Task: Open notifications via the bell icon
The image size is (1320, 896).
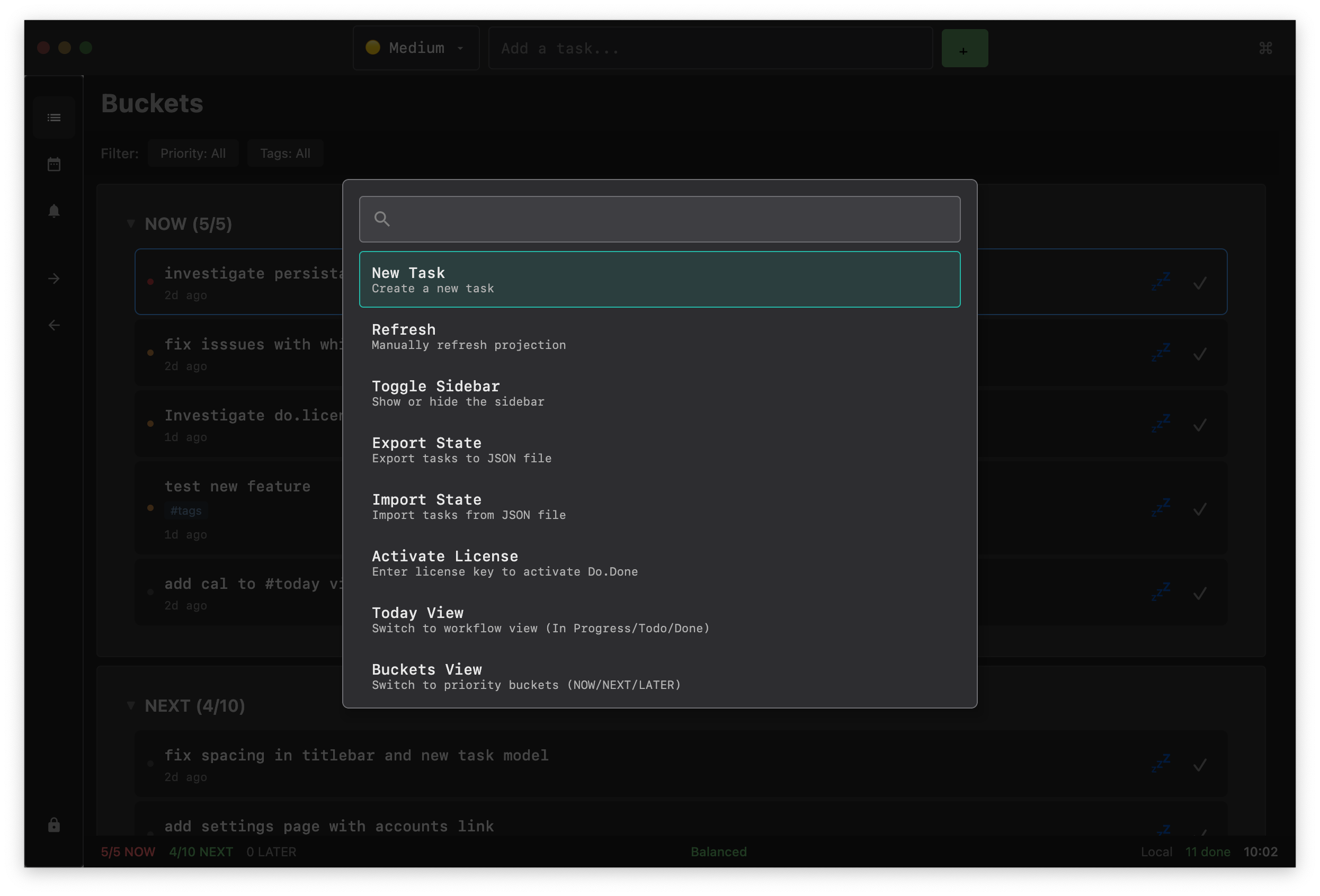Action: (x=54, y=211)
